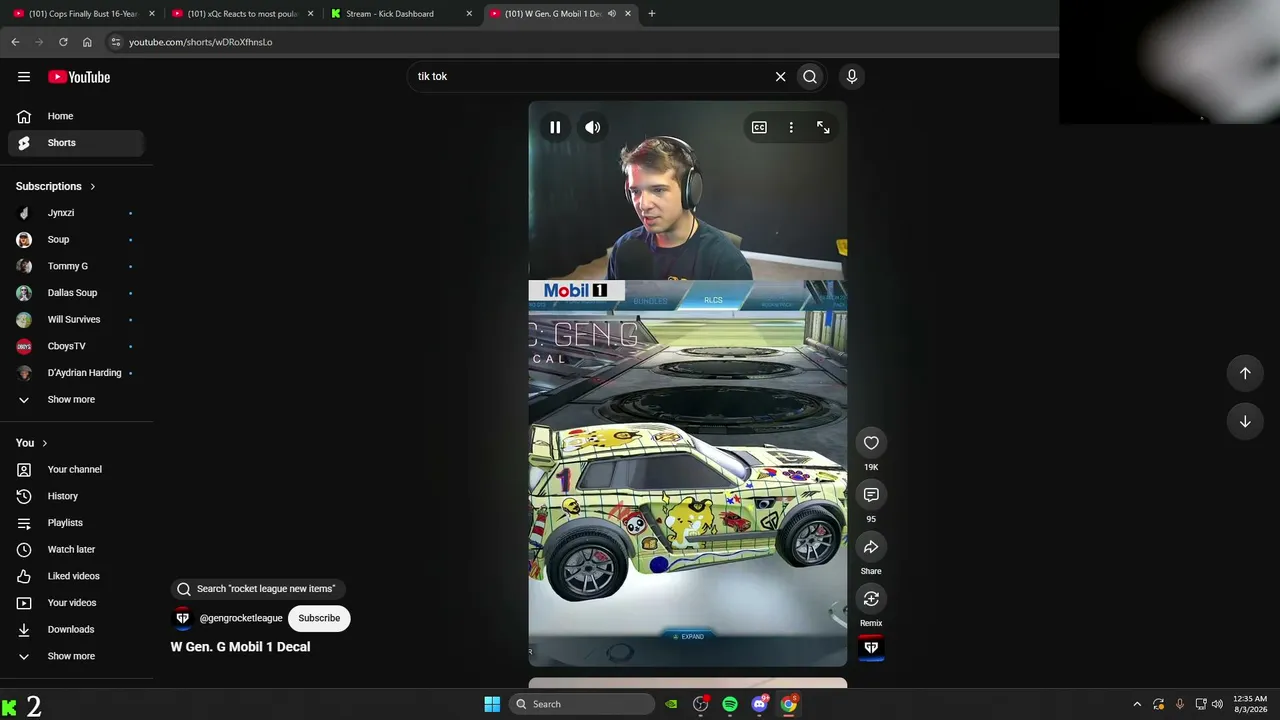Expand the Subscriptions section

56,186
